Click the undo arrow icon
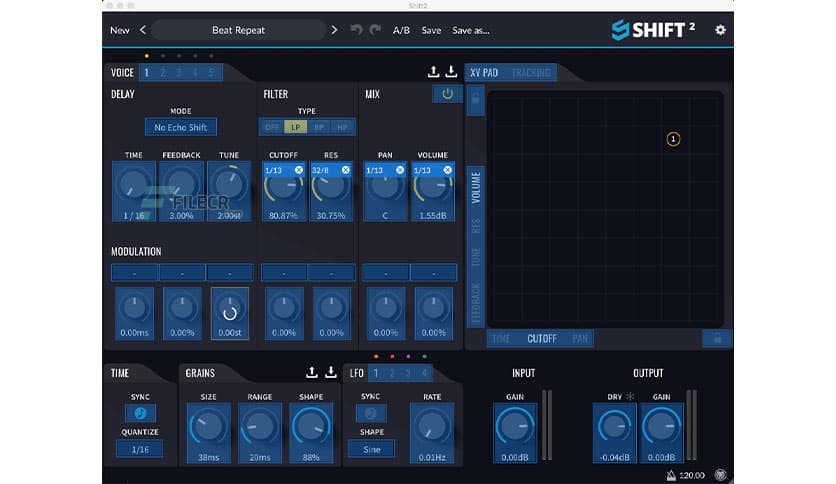The width and height of the screenshot is (836, 484). pos(357,30)
